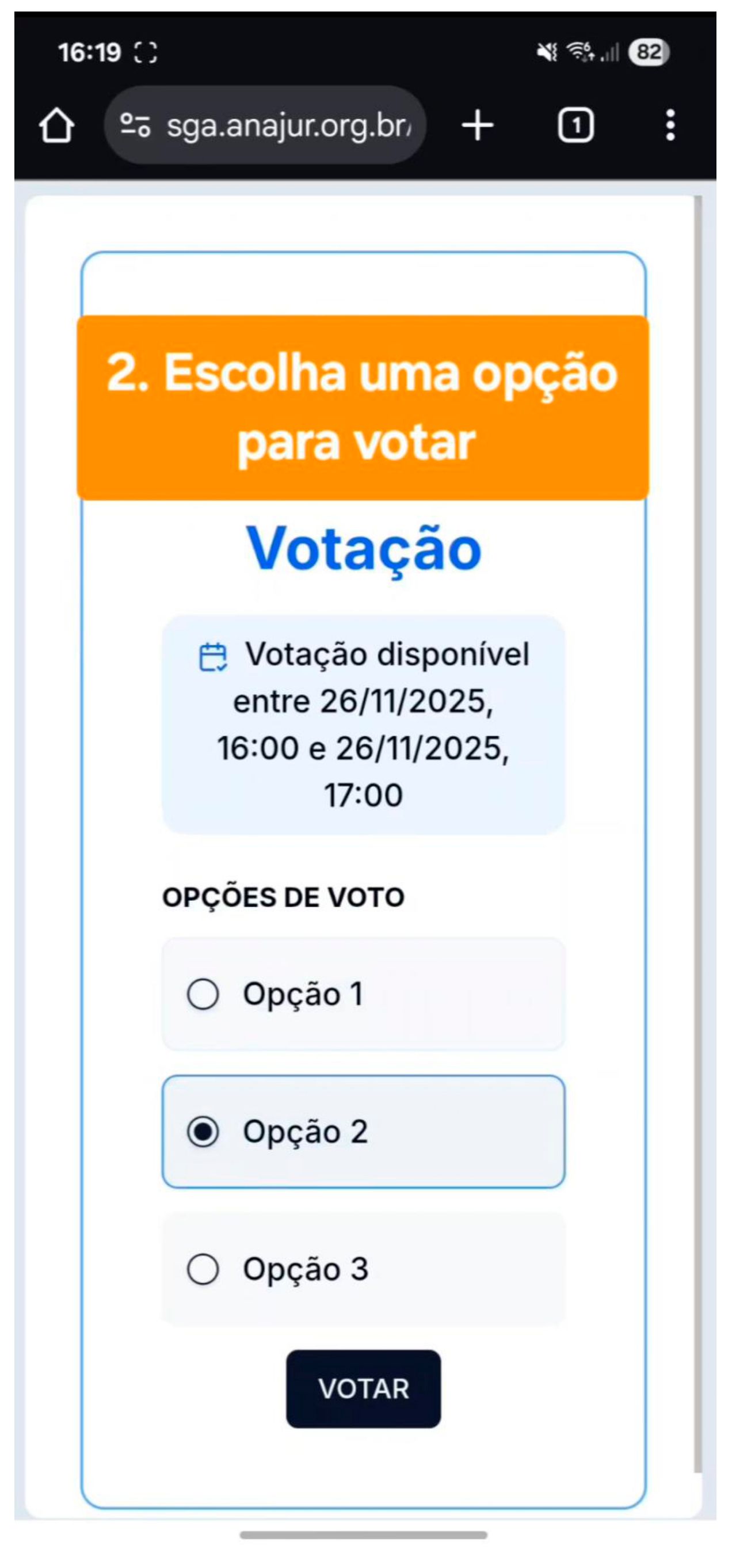Tap the bottom gesture navigation bar

363,1535
